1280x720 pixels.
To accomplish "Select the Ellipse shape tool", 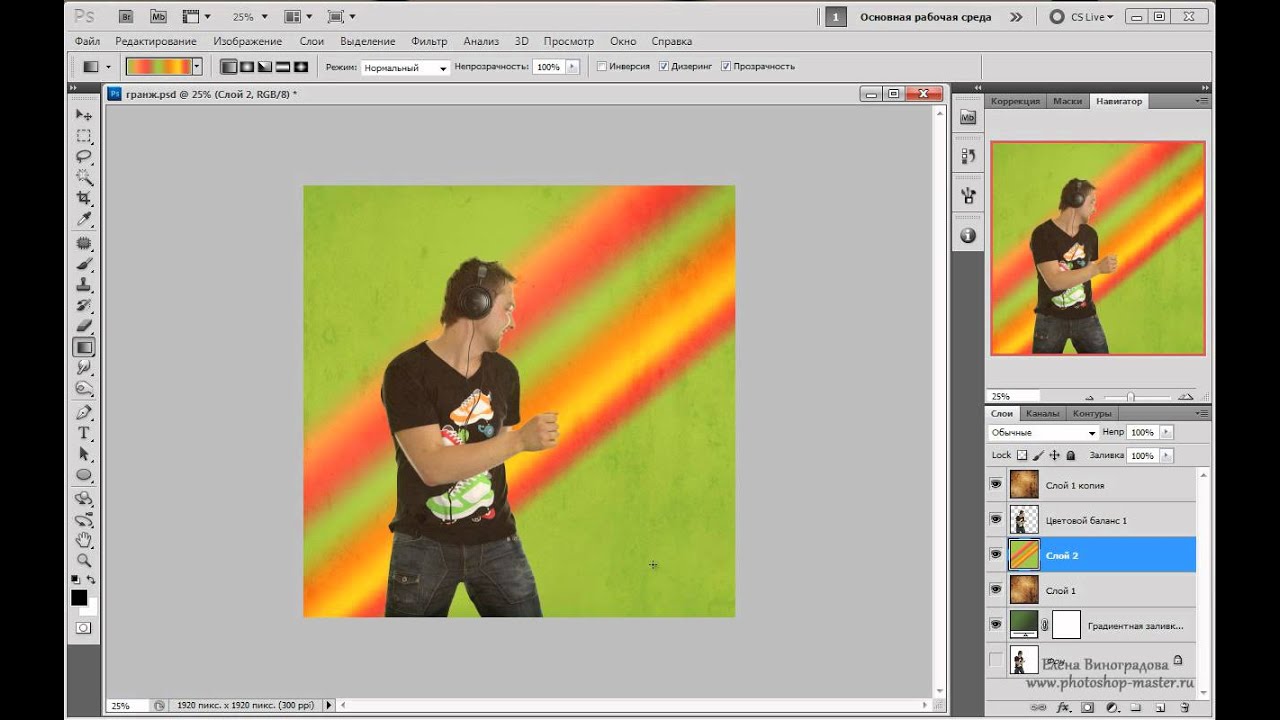I will click(84, 476).
